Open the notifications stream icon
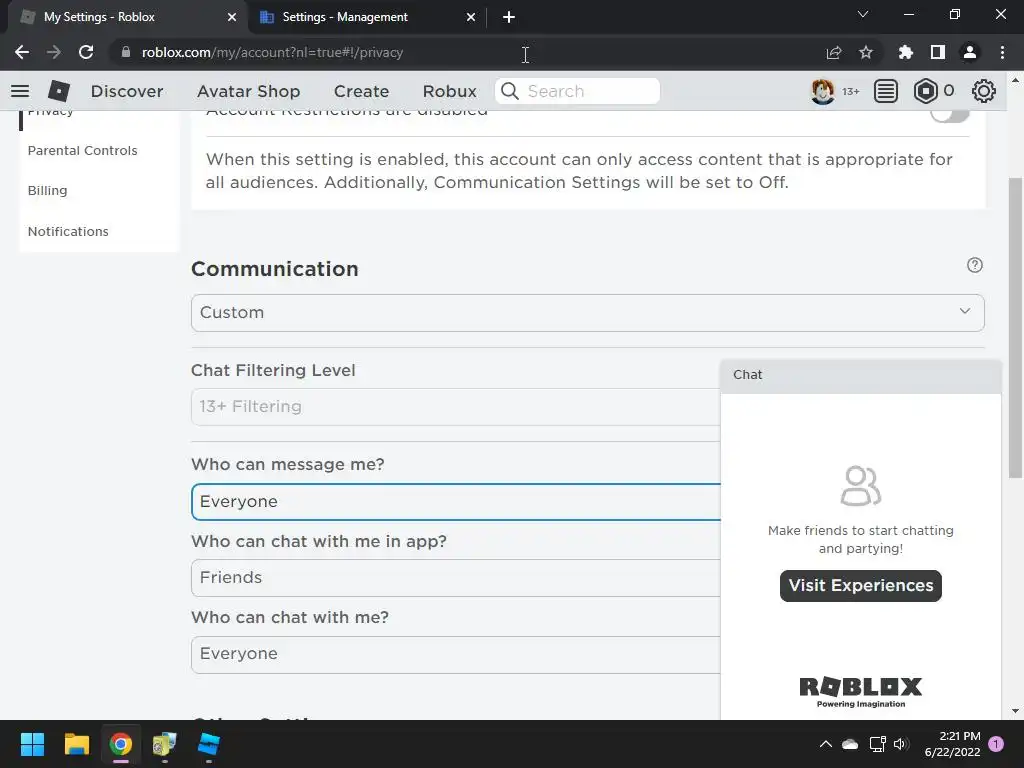 click(886, 91)
